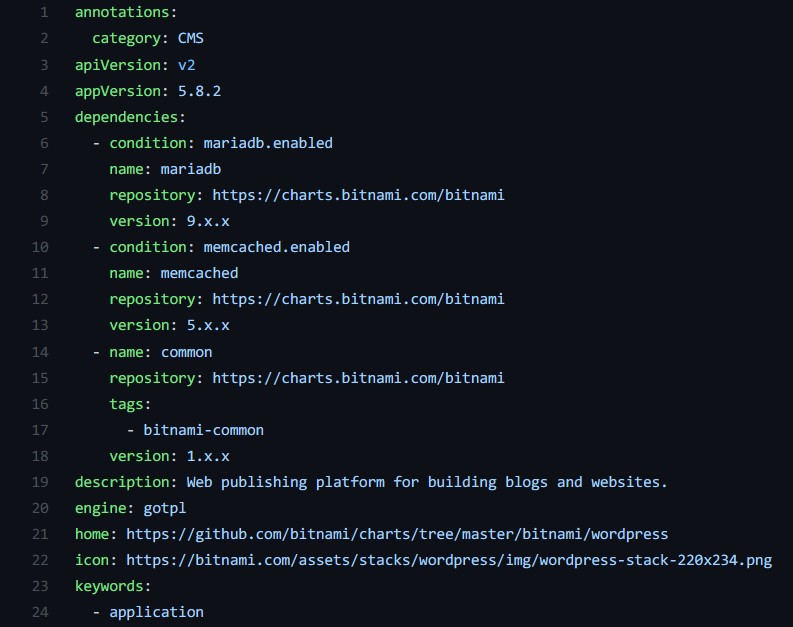Click line number 14
This screenshot has width=793, height=627.
40,352
